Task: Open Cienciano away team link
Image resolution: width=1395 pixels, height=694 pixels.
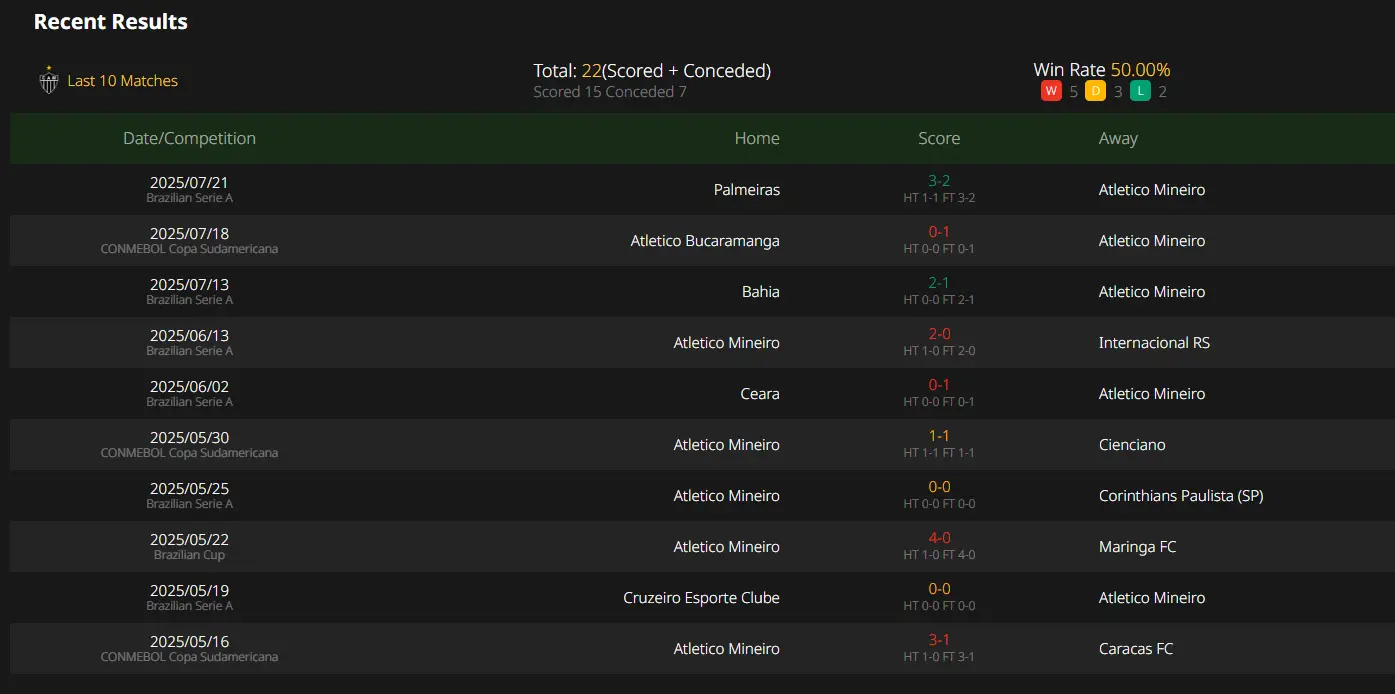Action: pyautogui.click(x=1132, y=444)
